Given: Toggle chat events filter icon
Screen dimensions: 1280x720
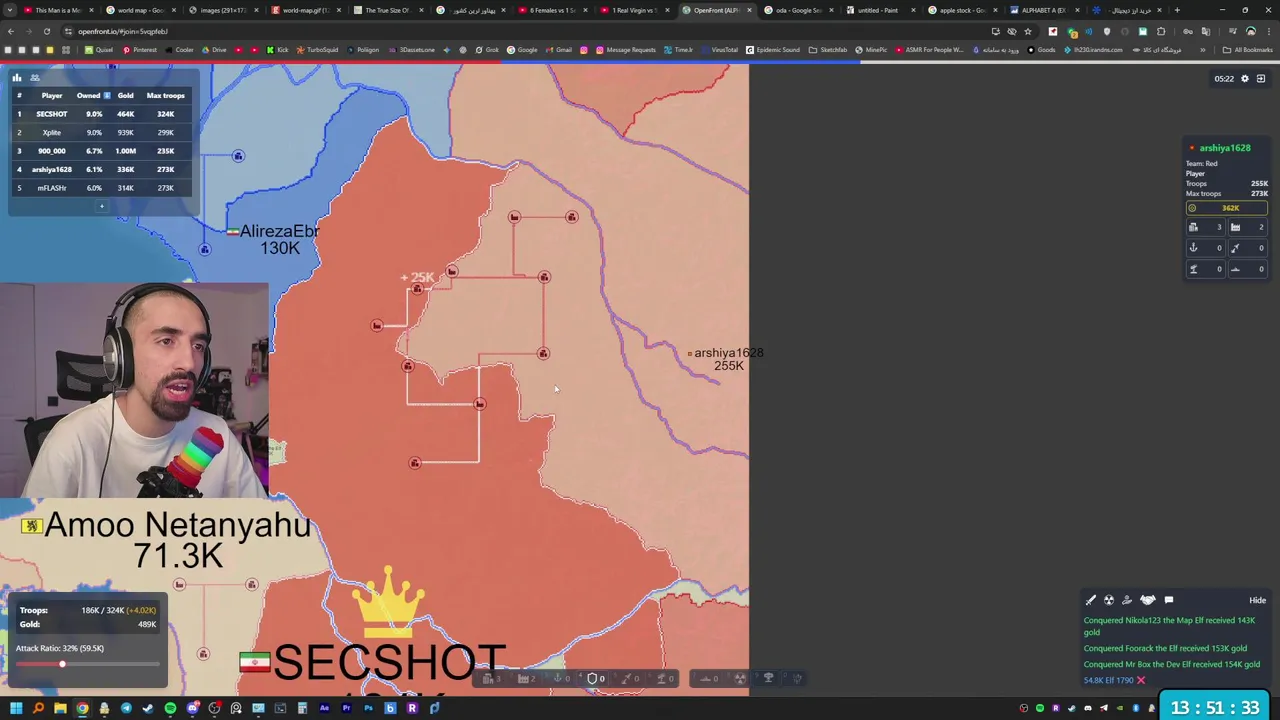Looking at the screenshot, I should [1169, 600].
